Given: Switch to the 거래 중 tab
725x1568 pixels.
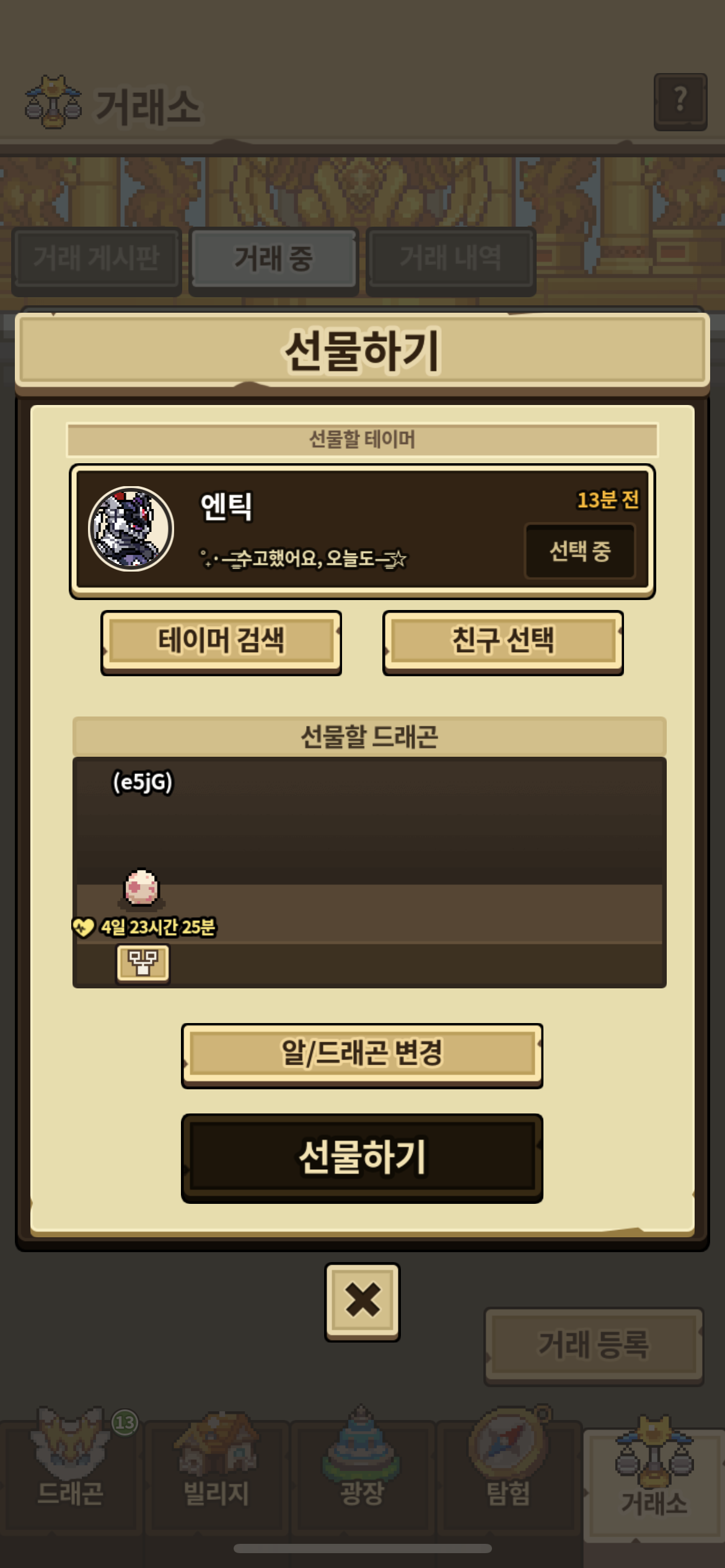Looking at the screenshot, I should pos(274,260).
